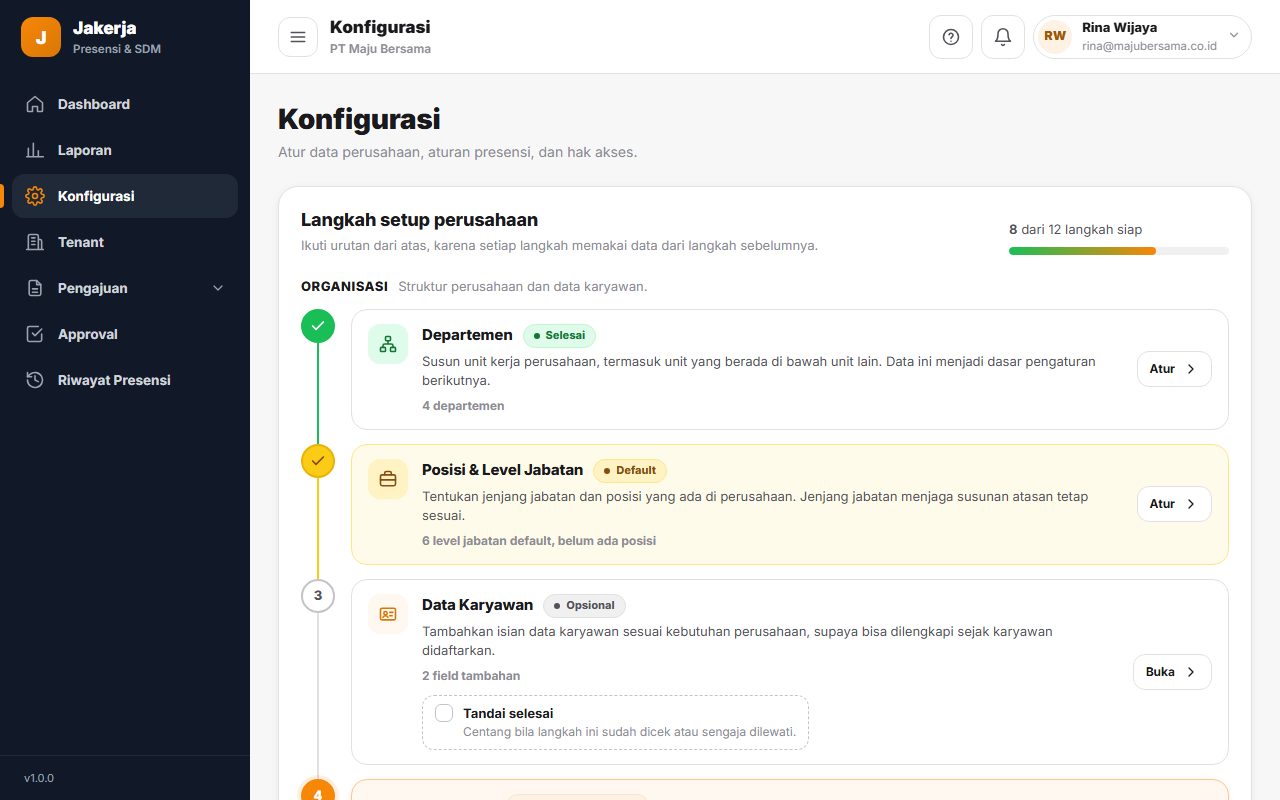Click the Approval checkmark icon
Viewport: 1280px width, 800px height.
tap(35, 334)
